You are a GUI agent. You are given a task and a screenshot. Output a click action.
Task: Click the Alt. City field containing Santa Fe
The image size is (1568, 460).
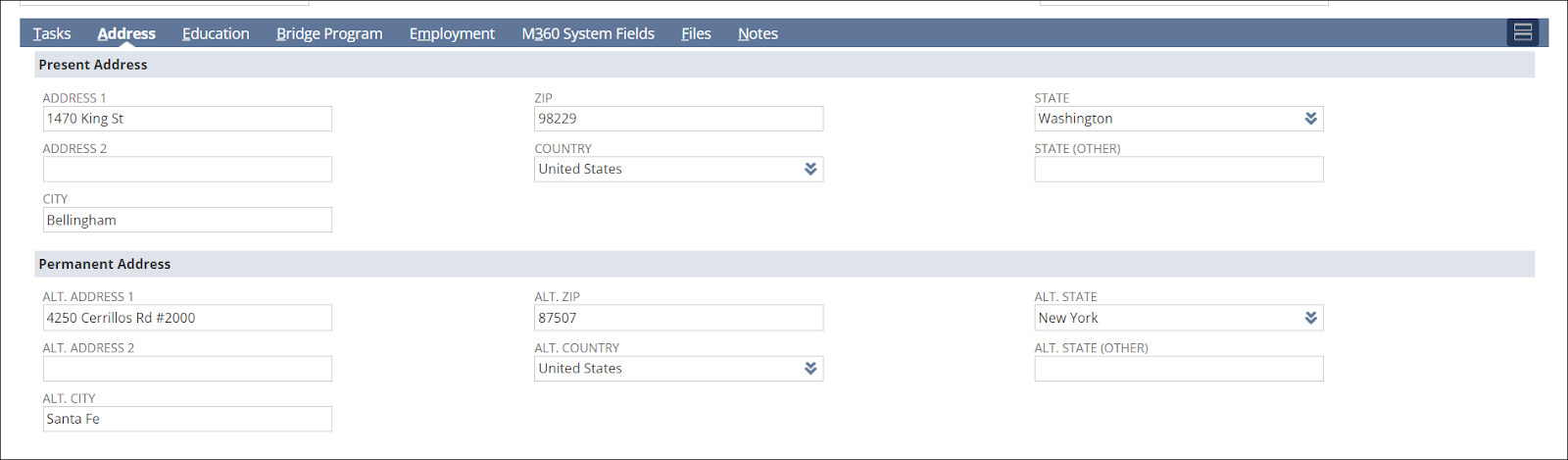187,419
